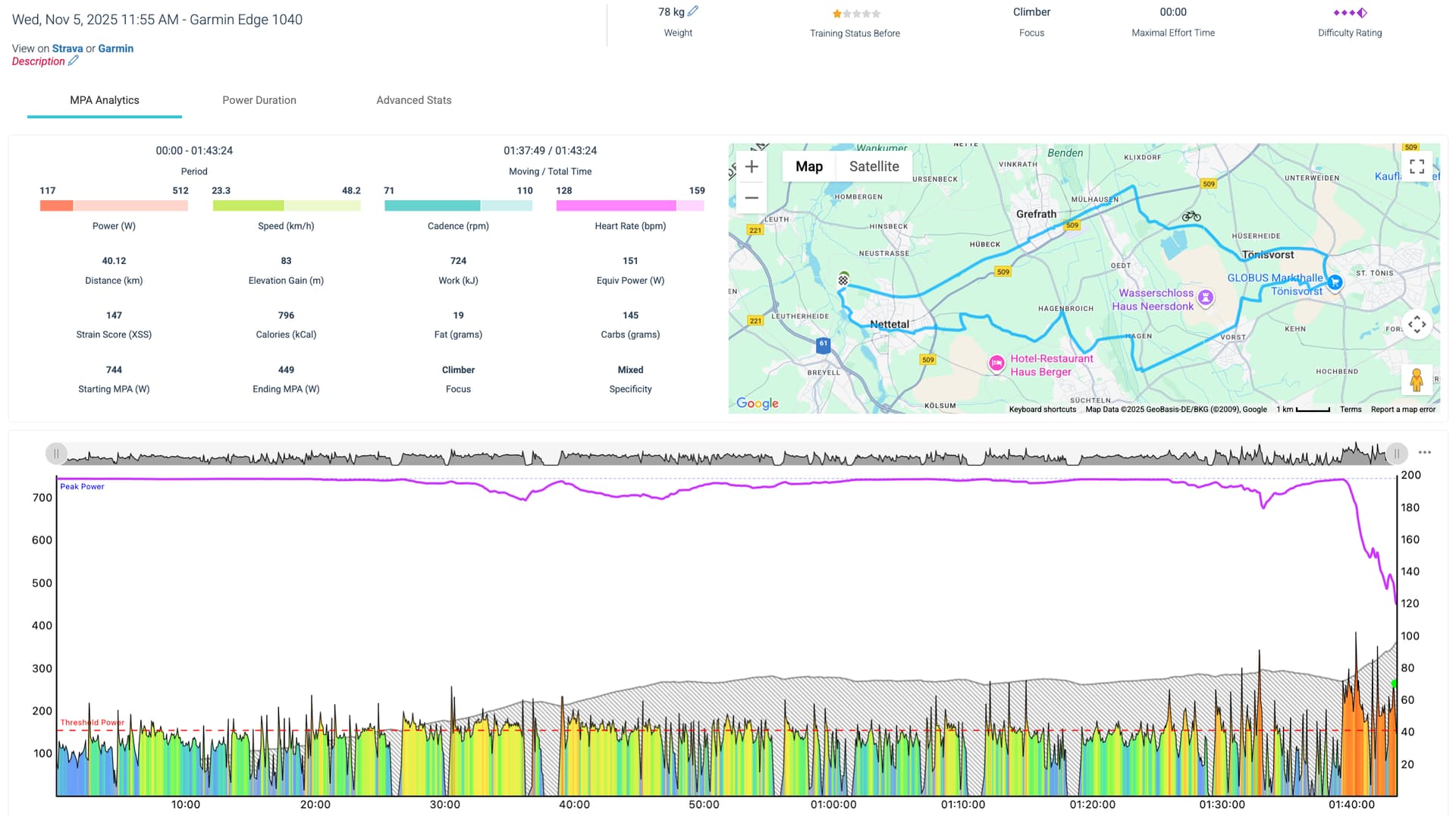
Task: Switch map to Map view
Action: [808, 167]
